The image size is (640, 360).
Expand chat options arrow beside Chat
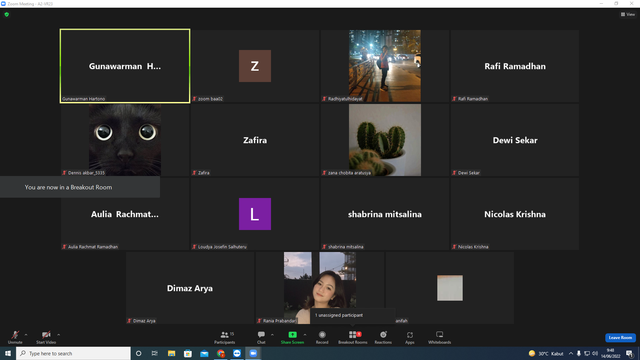coord(272,335)
